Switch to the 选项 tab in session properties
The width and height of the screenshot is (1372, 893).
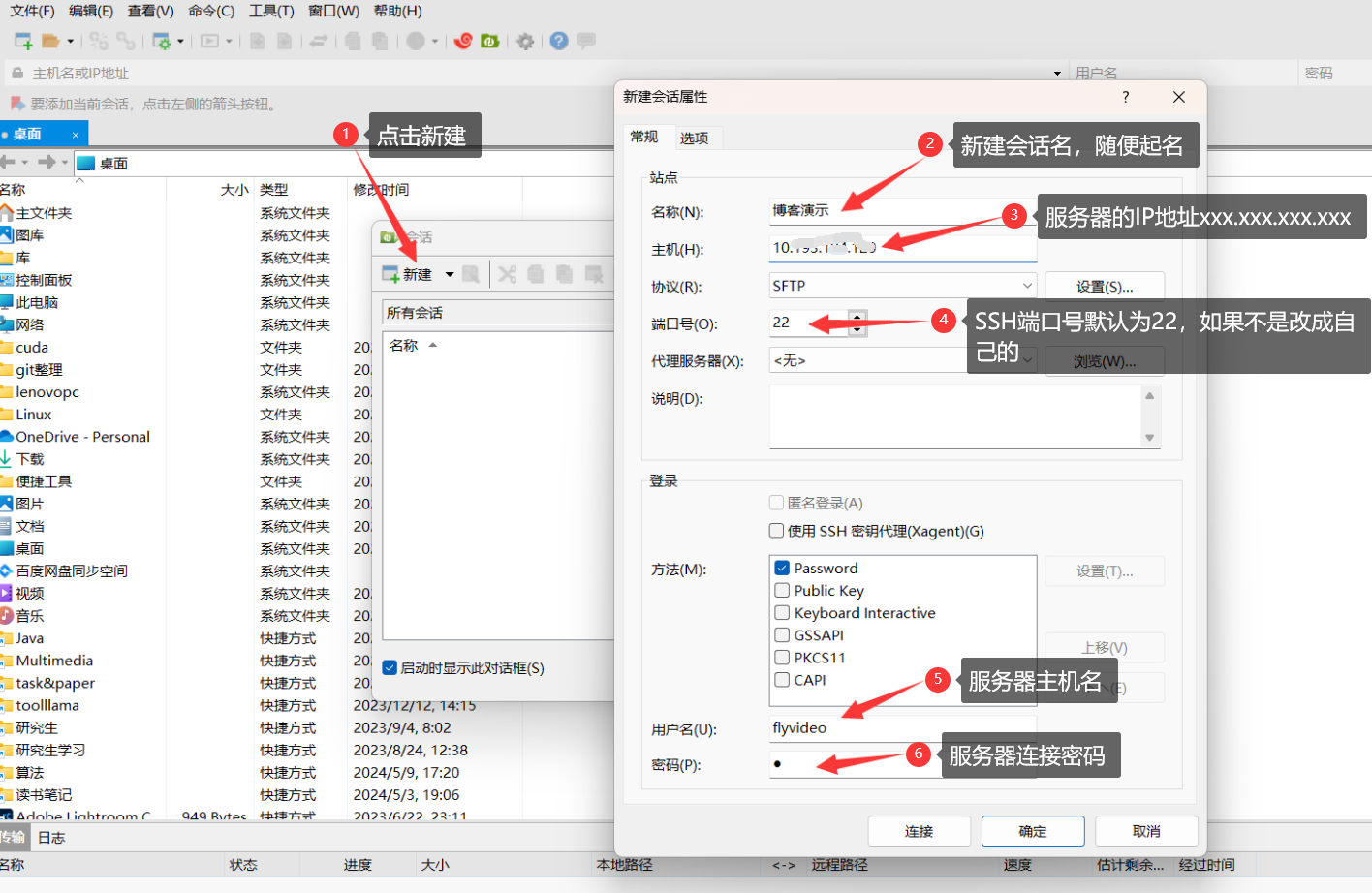[x=694, y=138]
